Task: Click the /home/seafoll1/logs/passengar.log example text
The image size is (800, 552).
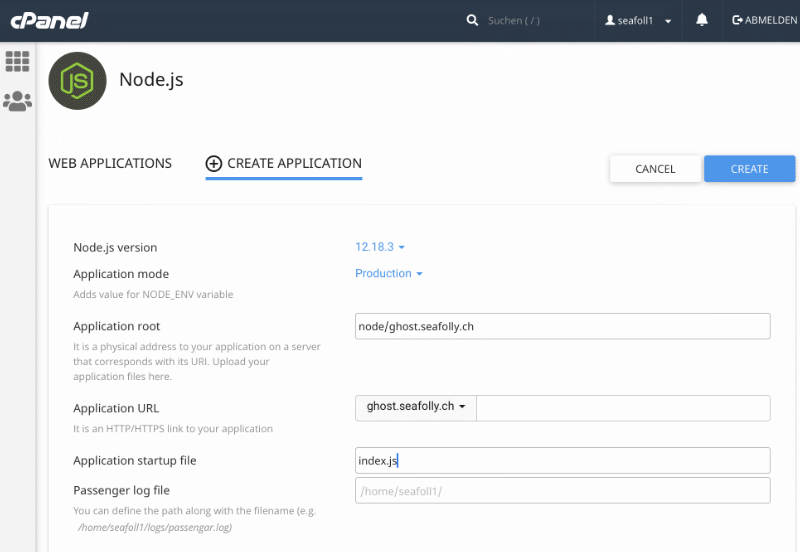Action: [155, 527]
